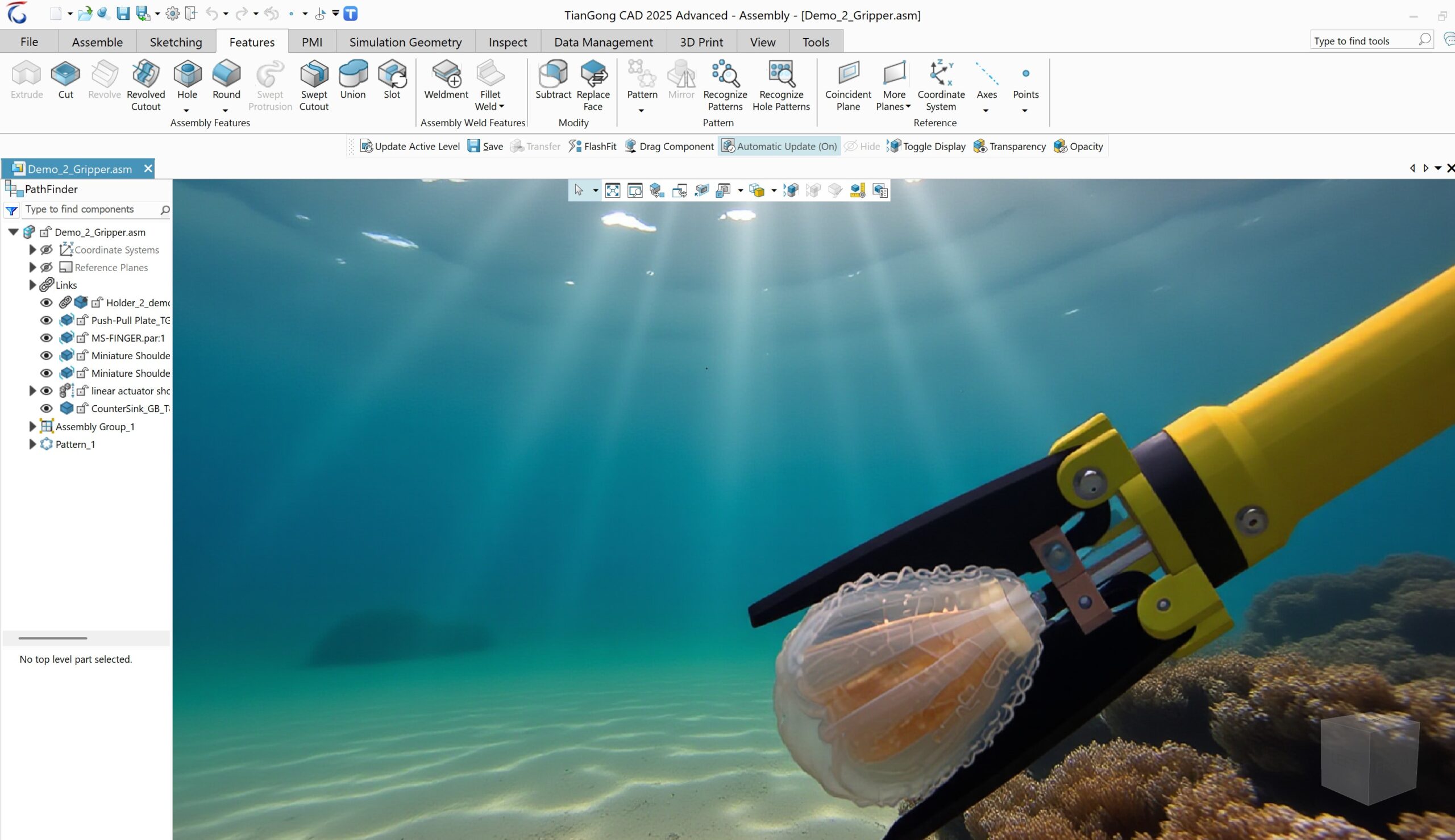Open the Swept Cutout tool
Viewport: 1455px width, 840px height.
pos(314,85)
